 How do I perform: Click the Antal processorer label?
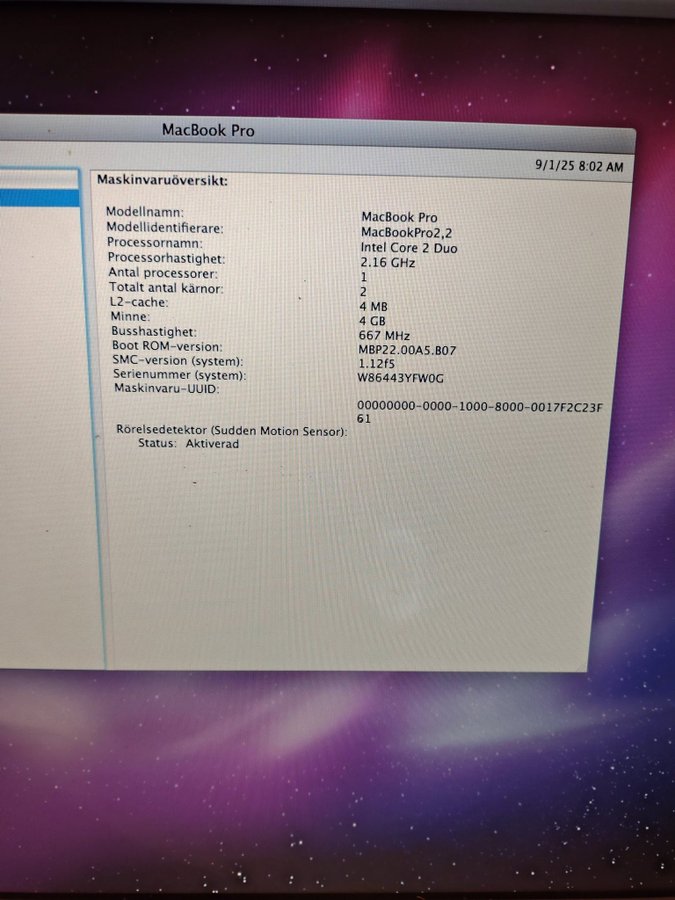click(162, 273)
